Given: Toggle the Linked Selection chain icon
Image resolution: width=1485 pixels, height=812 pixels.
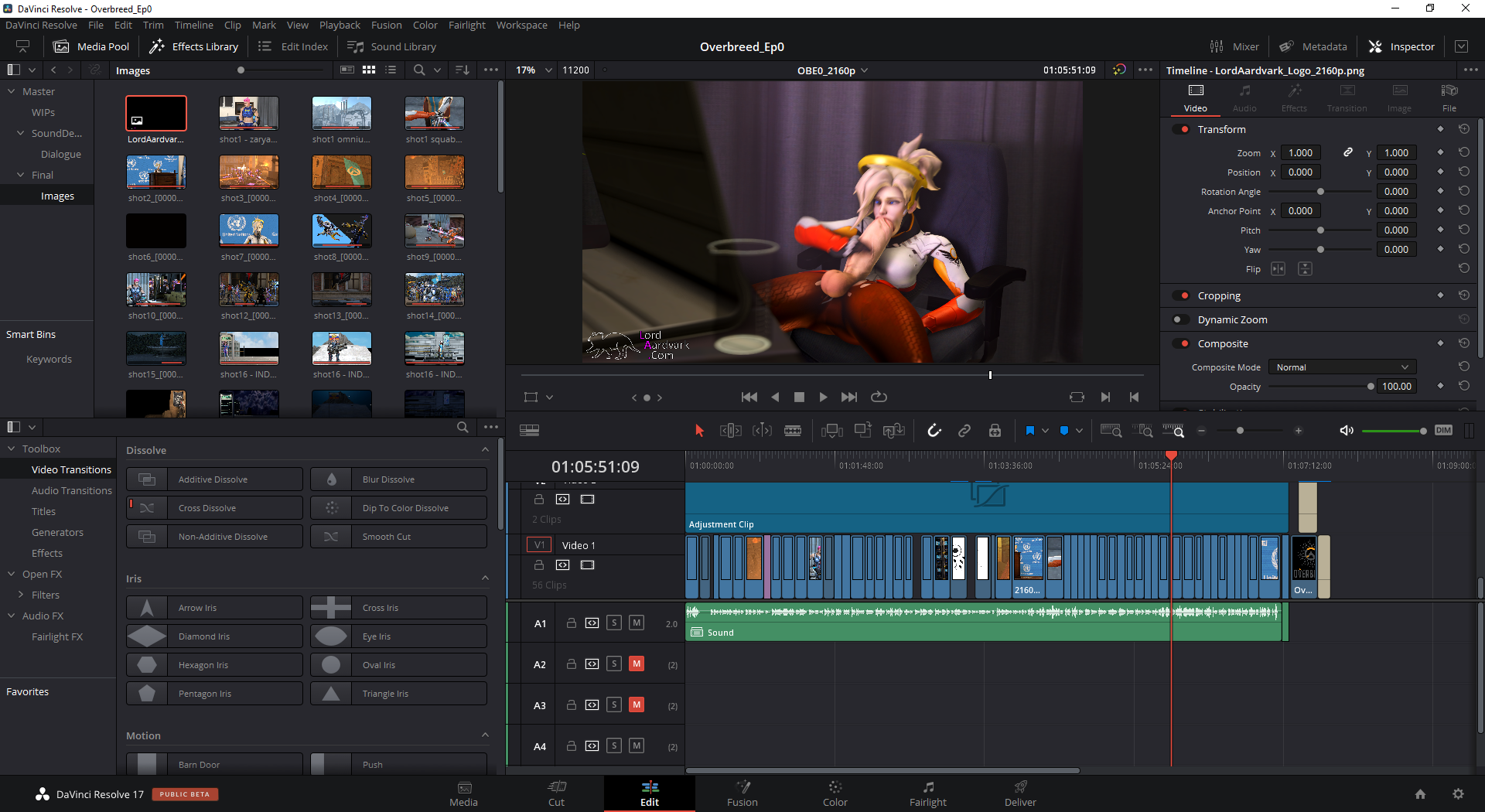Looking at the screenshot, I should [x=964, y=431].
